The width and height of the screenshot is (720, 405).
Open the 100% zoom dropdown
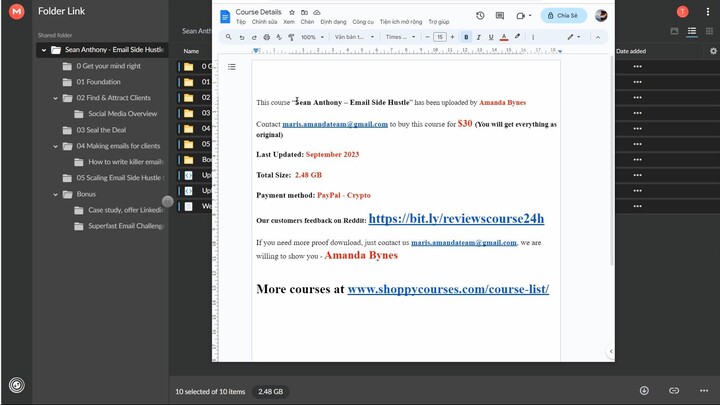pos(311,37)
